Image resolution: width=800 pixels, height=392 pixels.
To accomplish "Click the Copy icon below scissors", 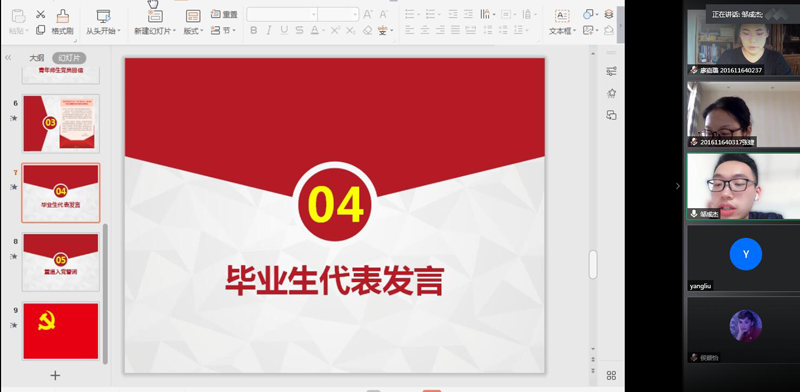I will click(x=41, y=30).
